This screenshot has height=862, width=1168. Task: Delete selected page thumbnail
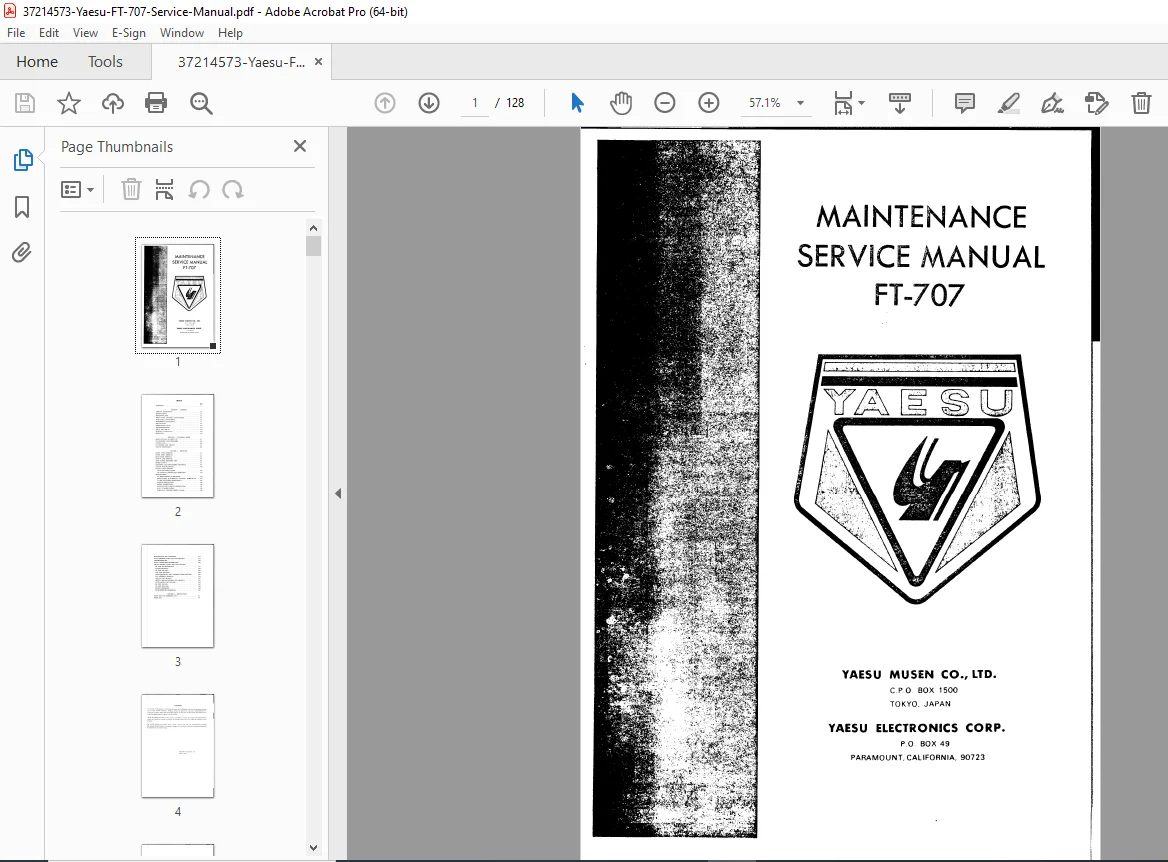tap(131, 190)
